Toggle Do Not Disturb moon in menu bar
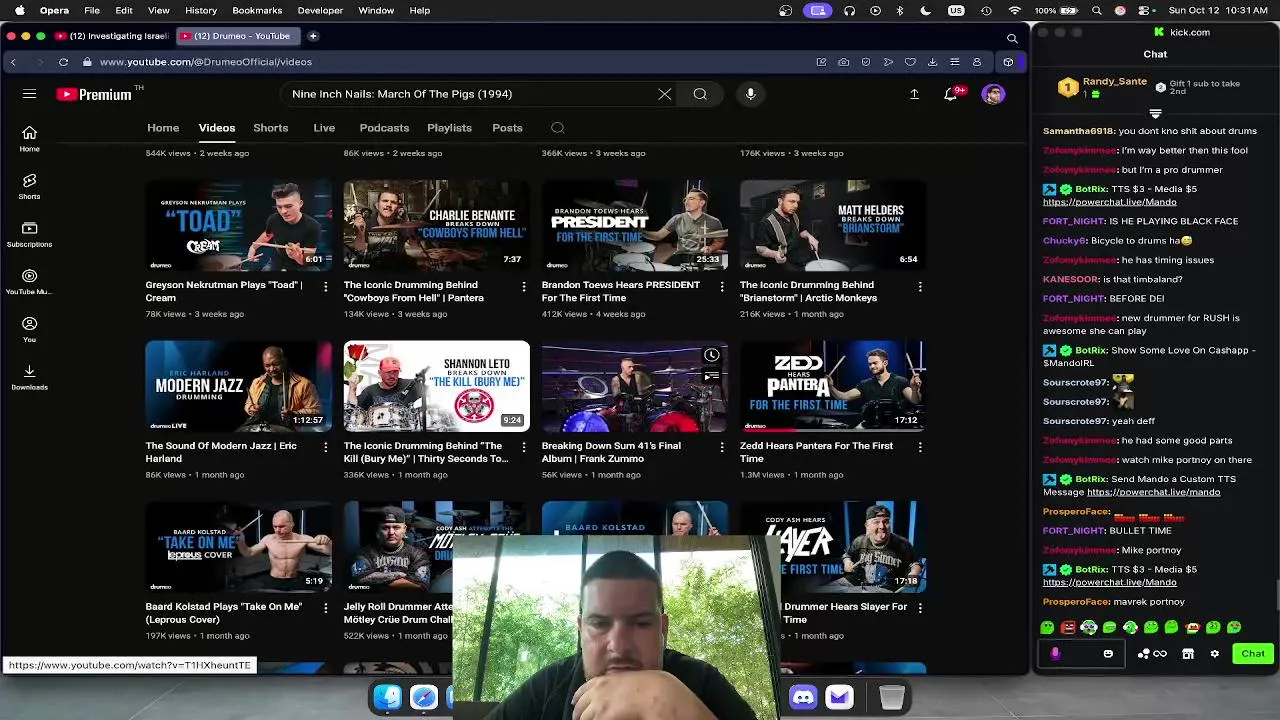 point(926,10)
